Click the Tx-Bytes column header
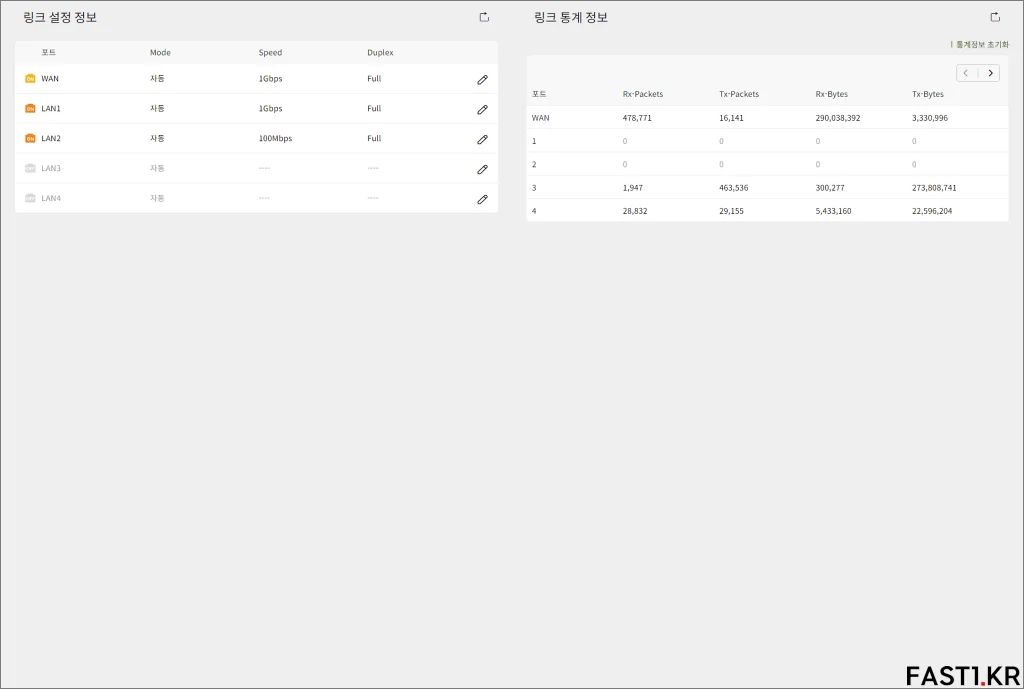This screenshot has height=689, width=1024. click(927, 94)
